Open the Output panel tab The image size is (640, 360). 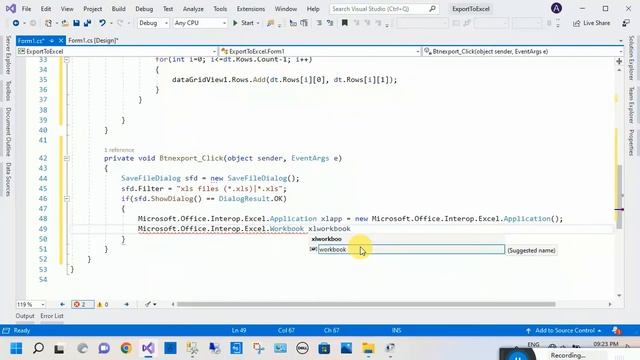(x=25, y=316)
